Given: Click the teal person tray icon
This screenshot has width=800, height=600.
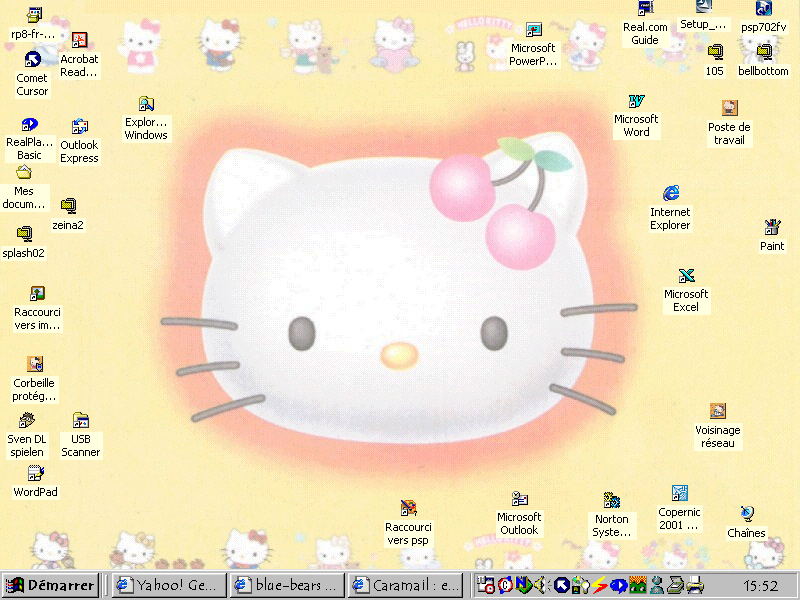Looking at the screenshot, I should [x=657, y=585].
